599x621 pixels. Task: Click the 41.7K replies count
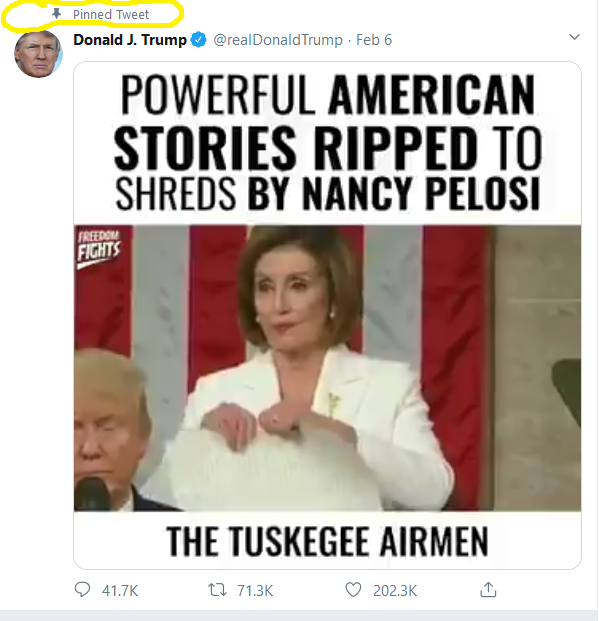tap(120, 591)
